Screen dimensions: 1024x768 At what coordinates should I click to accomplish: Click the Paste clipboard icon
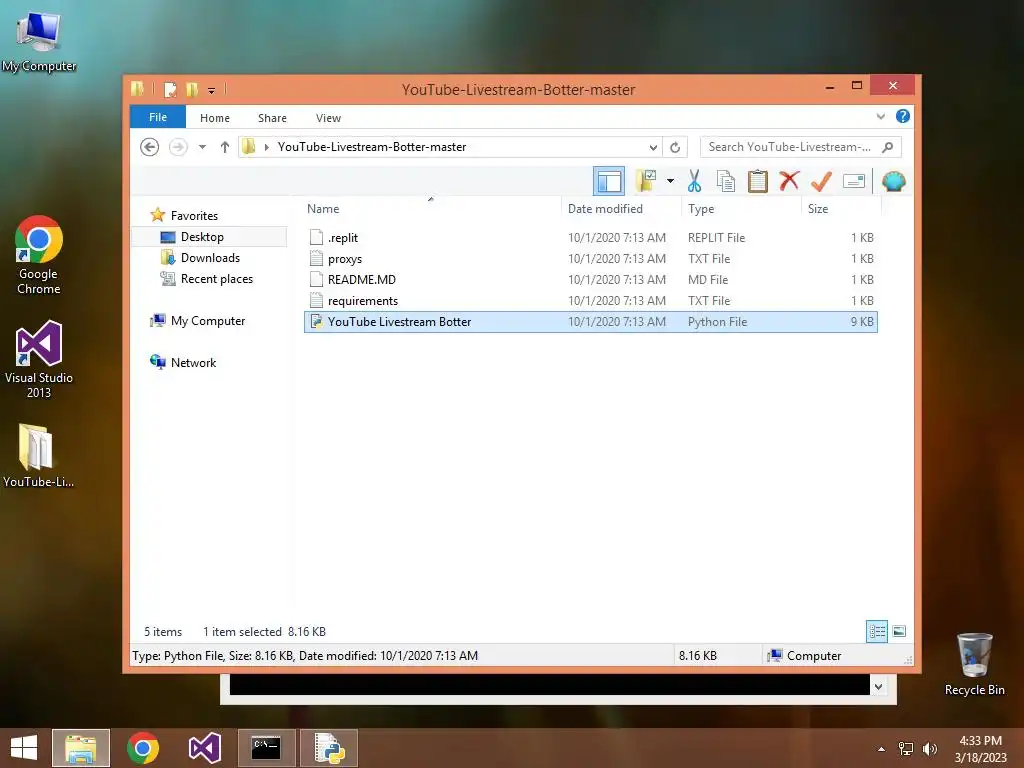[x=758, y=181]
